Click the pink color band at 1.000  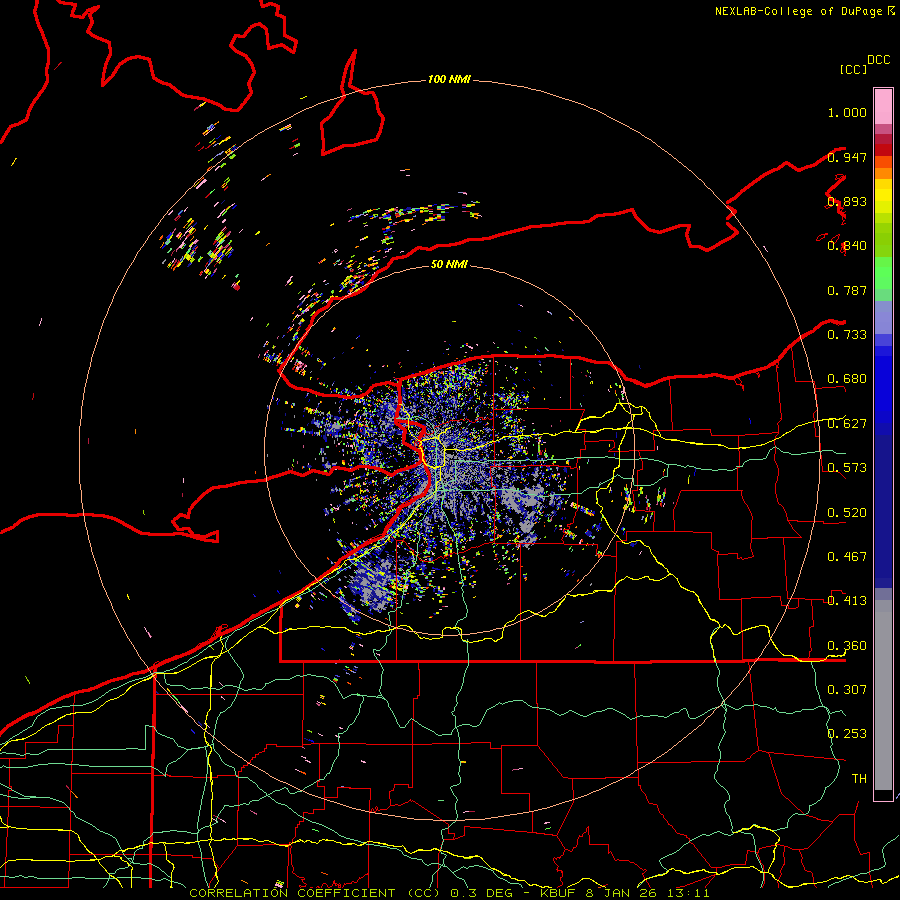pyautogui.click(x=883, y=107)
